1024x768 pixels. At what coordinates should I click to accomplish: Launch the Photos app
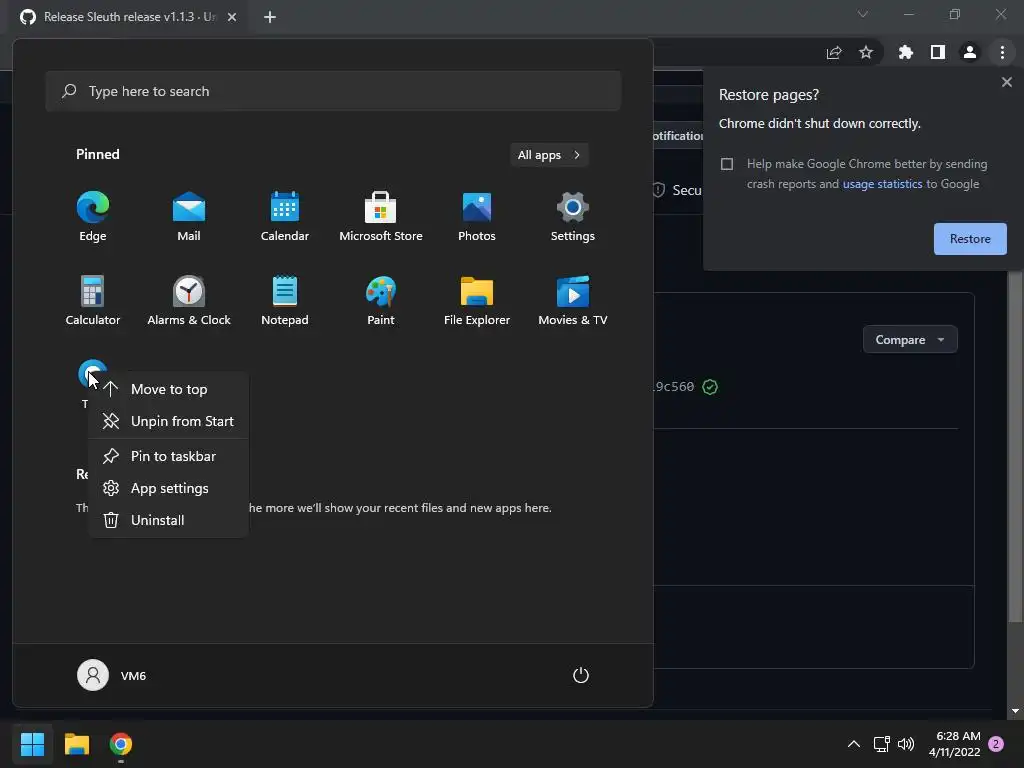(x=477, y=217)
